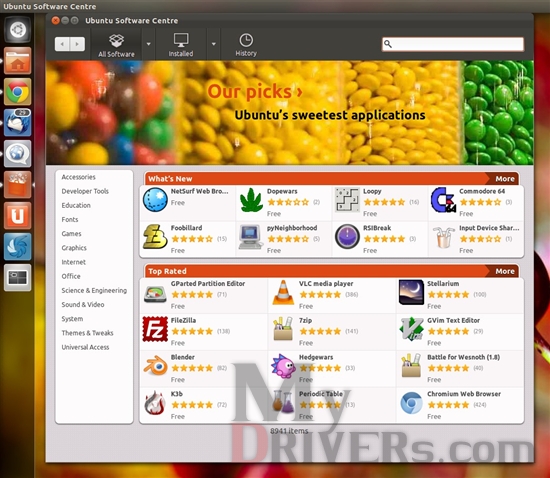Open the NetSurf Web Browser app icon
Image resolution: width=550 pixels, height=478 pixels.
point(155,200)
